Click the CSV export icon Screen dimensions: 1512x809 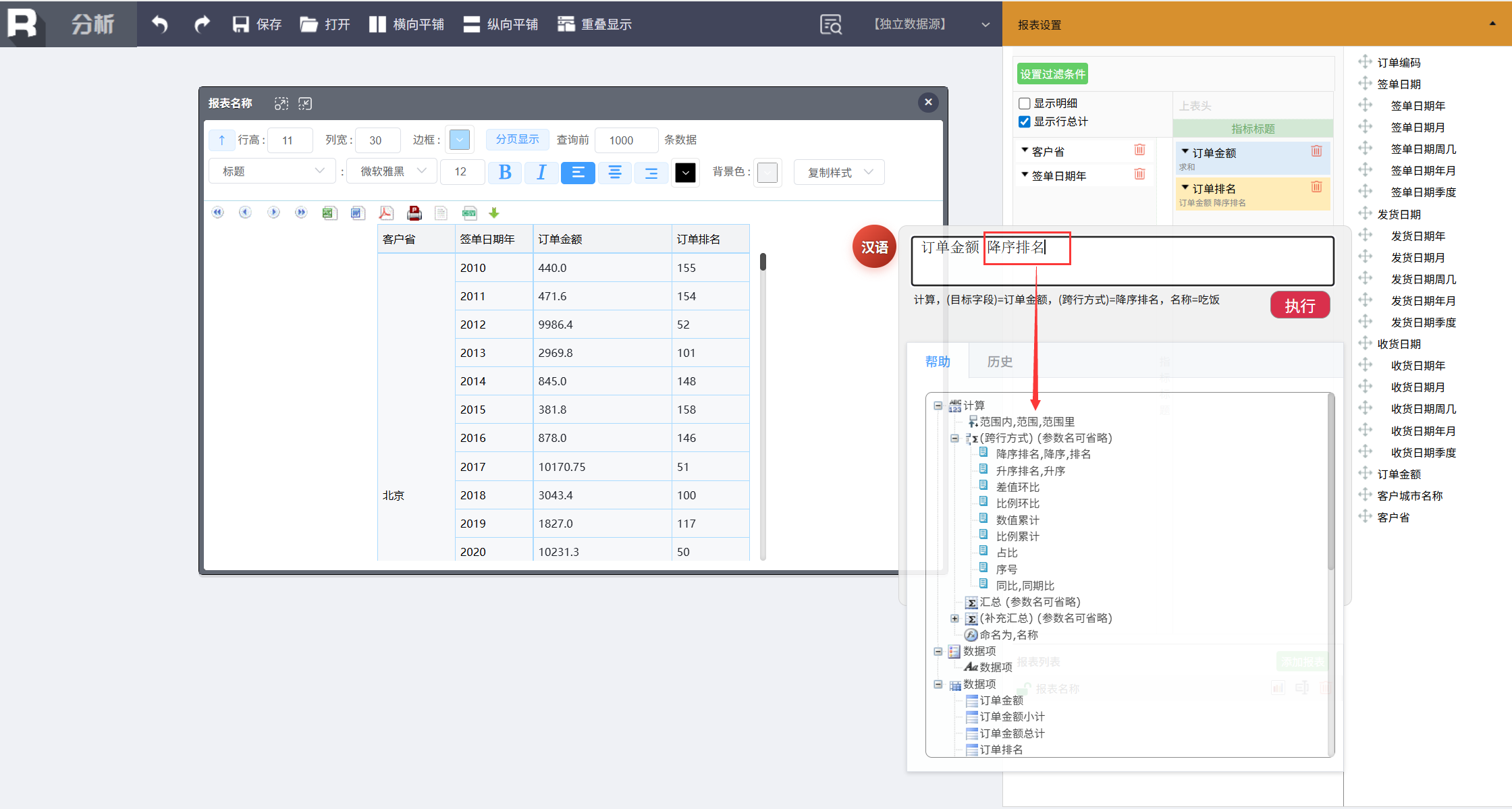pos(469,213)
